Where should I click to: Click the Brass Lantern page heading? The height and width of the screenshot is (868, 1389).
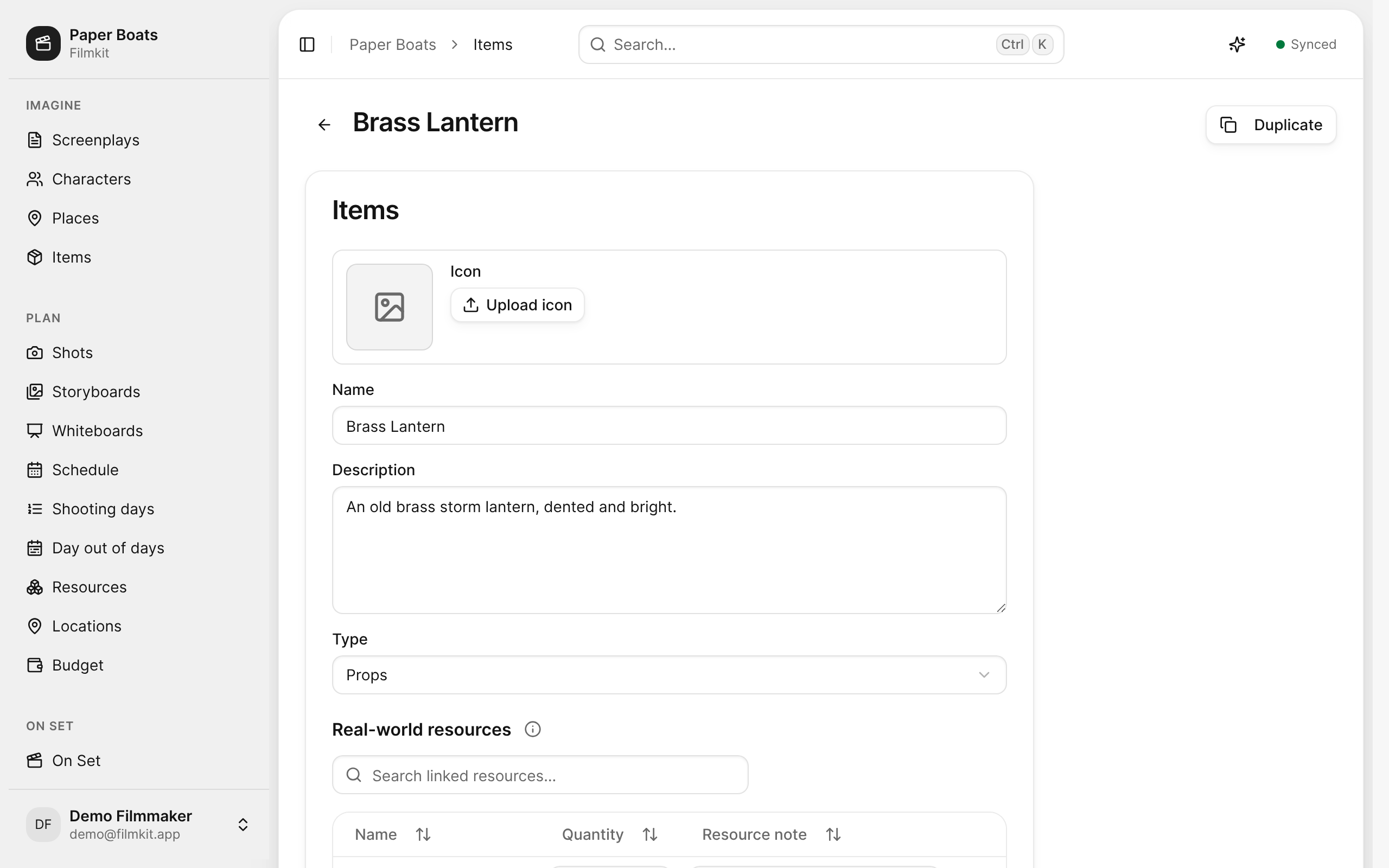coord(435,122)
